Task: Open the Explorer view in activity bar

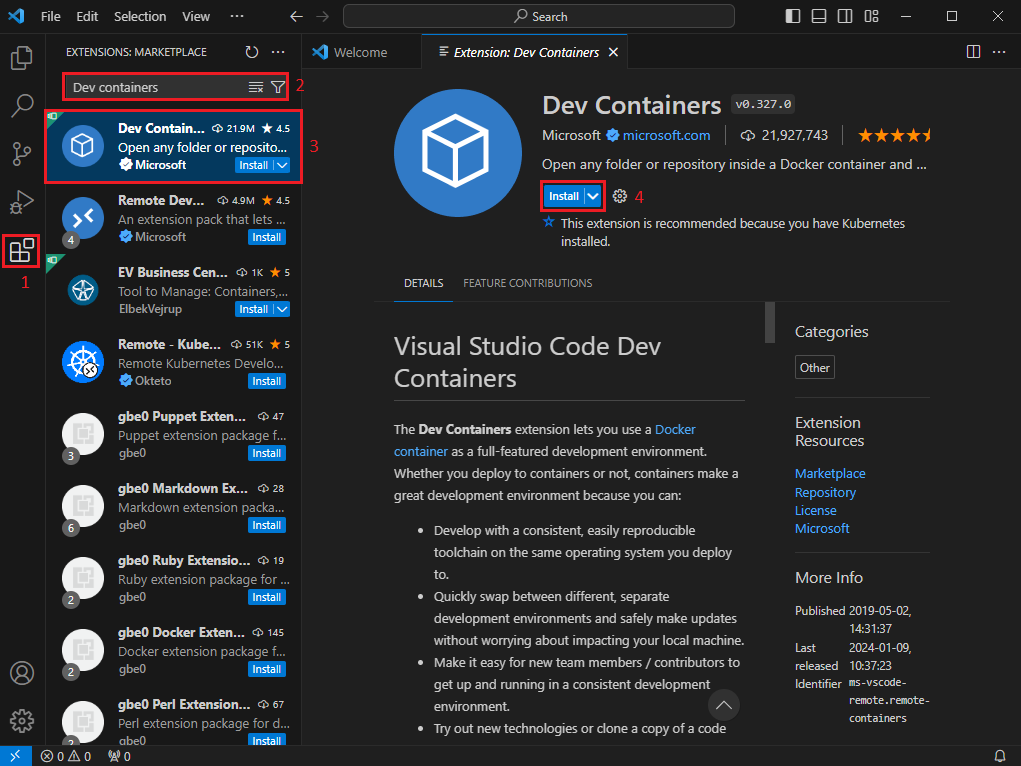Action: [x=21, y=58]
